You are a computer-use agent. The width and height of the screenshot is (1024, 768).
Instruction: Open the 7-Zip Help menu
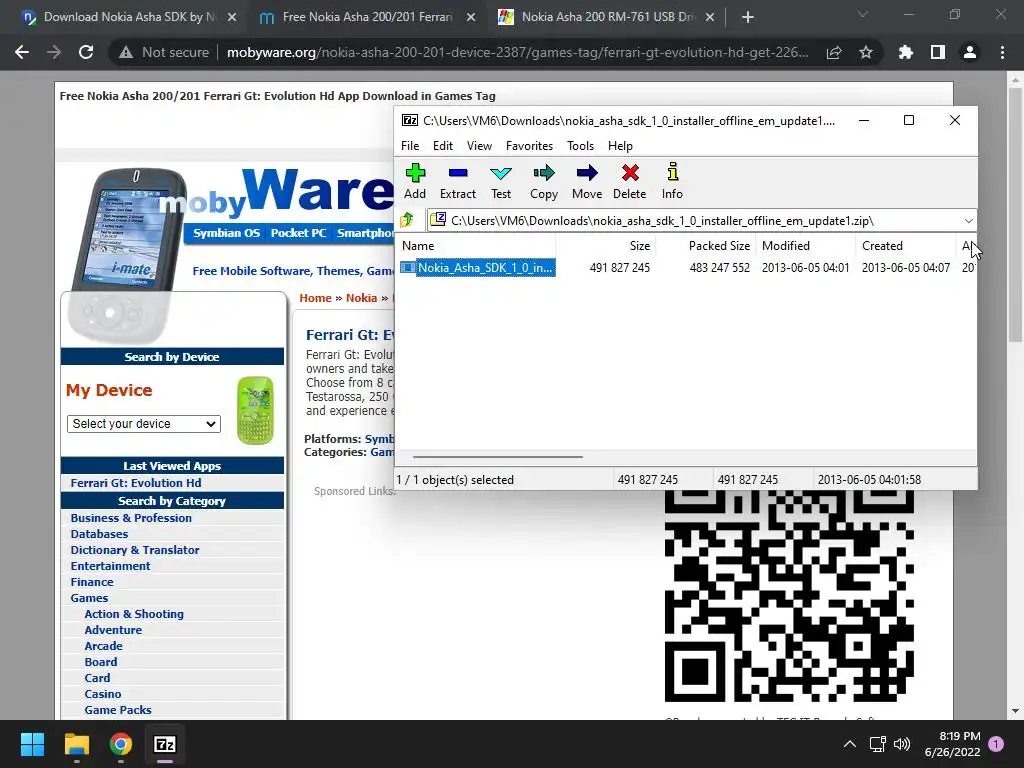(x=620, y=146)
